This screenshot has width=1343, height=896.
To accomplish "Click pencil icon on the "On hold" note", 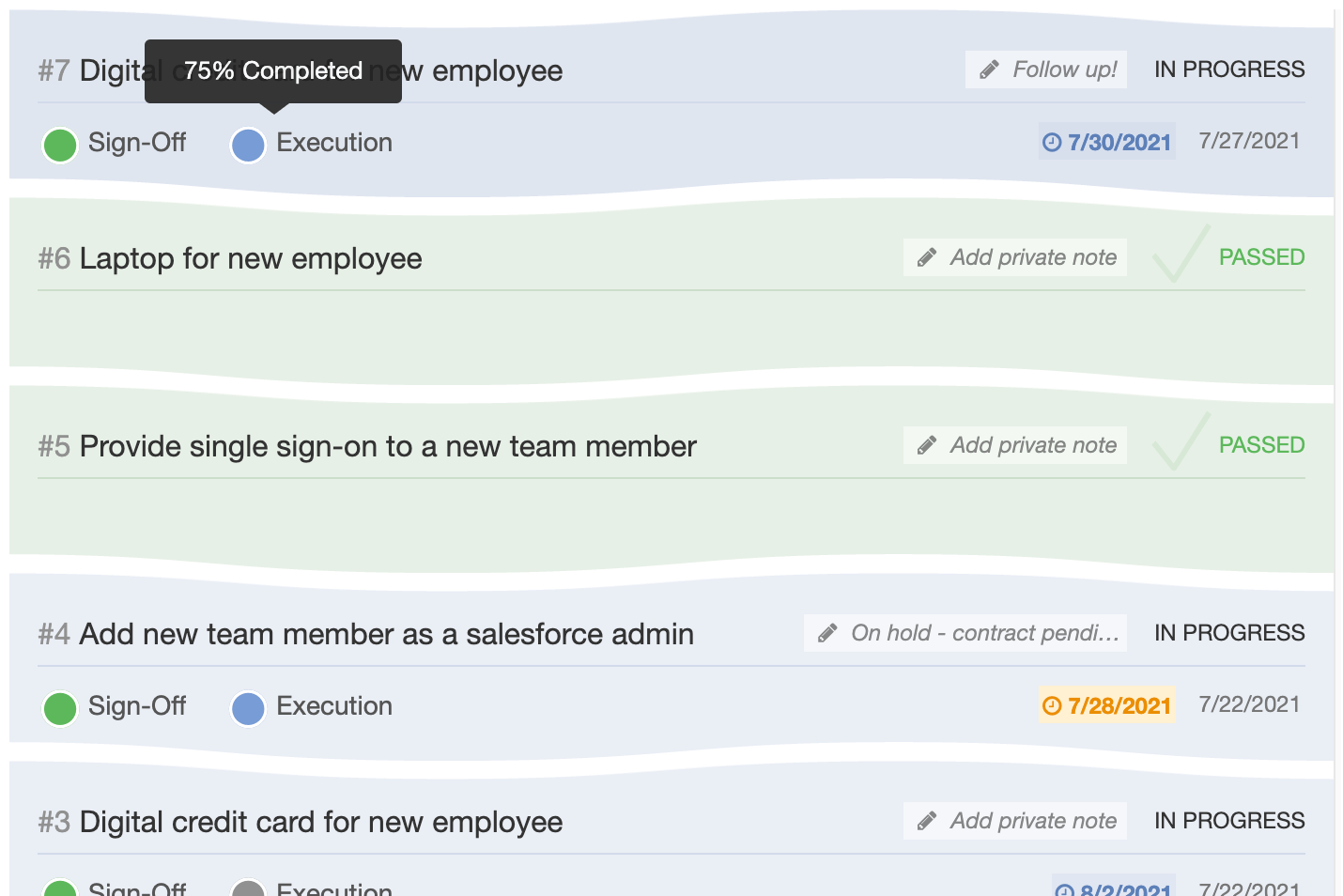I will (x=826, y=632).
